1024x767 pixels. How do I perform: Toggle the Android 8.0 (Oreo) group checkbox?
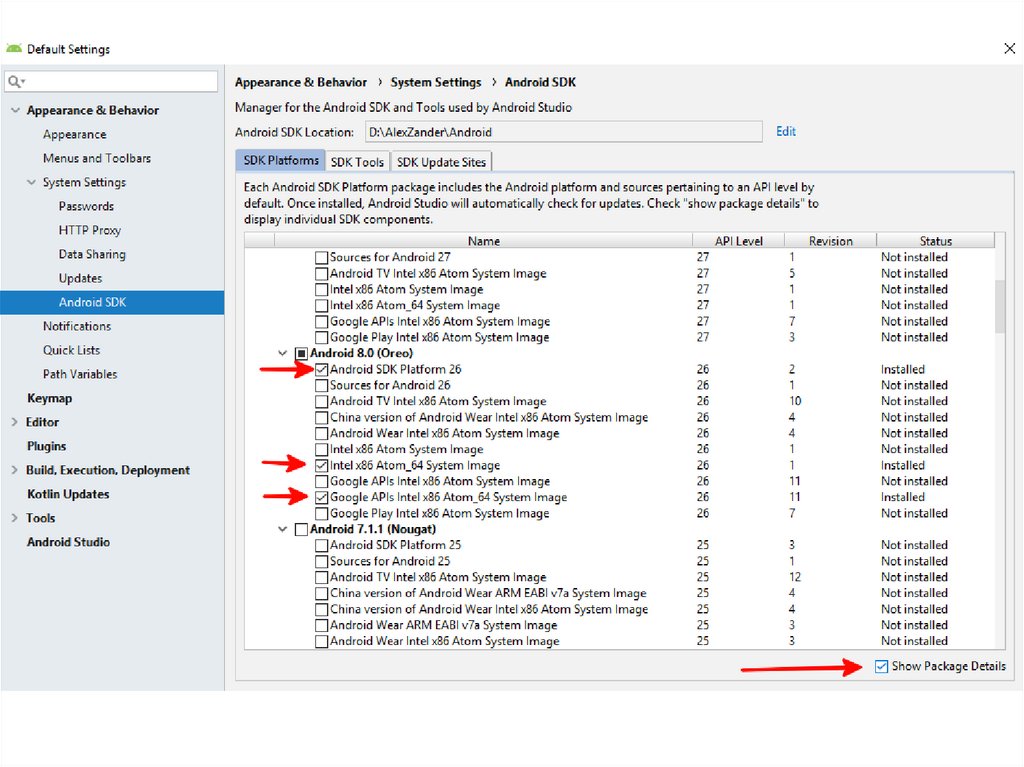pyautogui.click(x=301, y=353)
